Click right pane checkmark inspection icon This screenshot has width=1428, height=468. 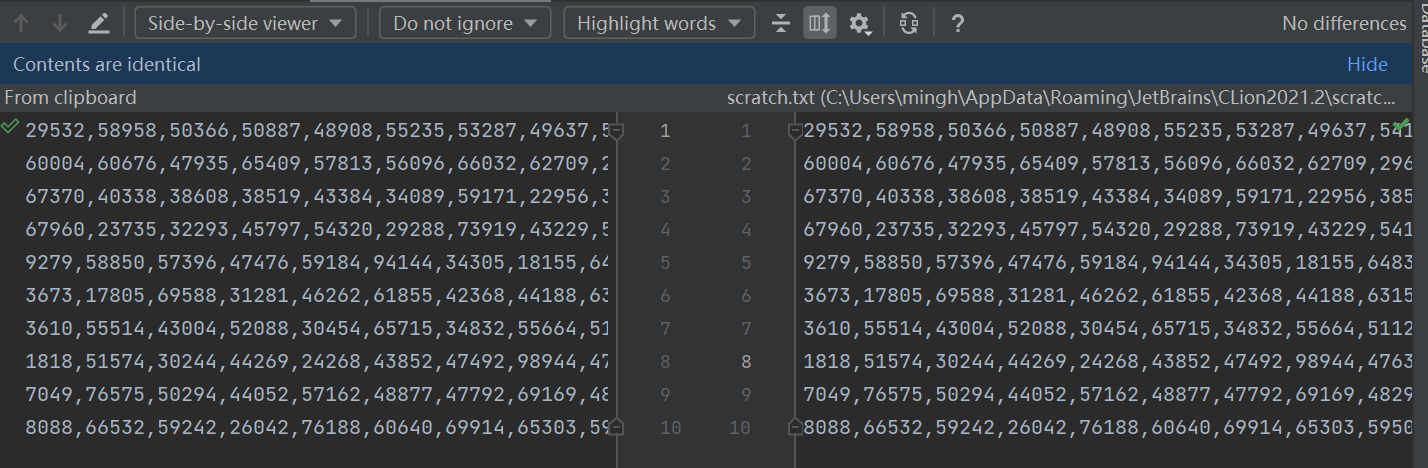tap(1403, 124)
